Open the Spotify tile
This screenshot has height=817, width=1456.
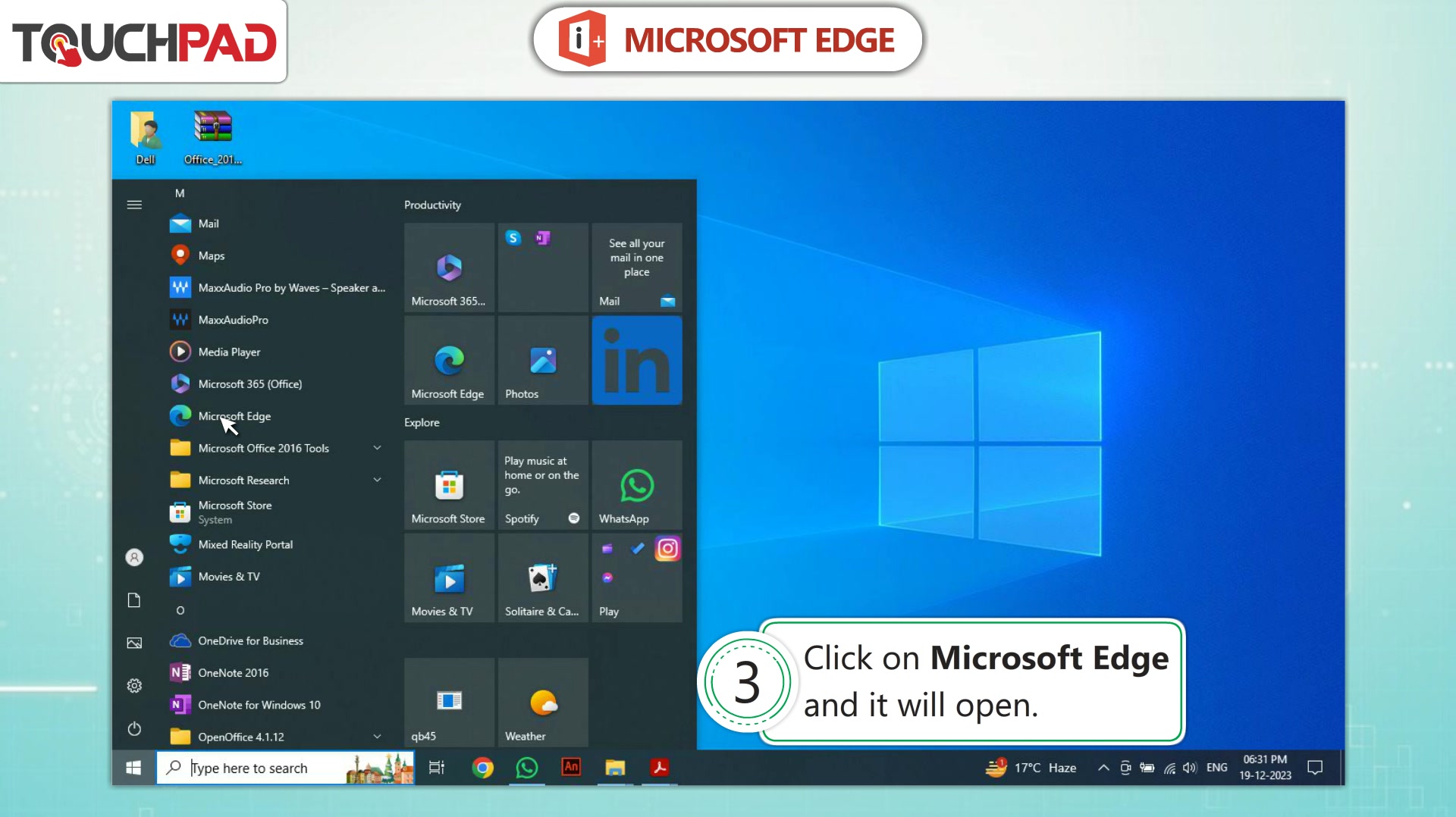[x=543, y=485]
